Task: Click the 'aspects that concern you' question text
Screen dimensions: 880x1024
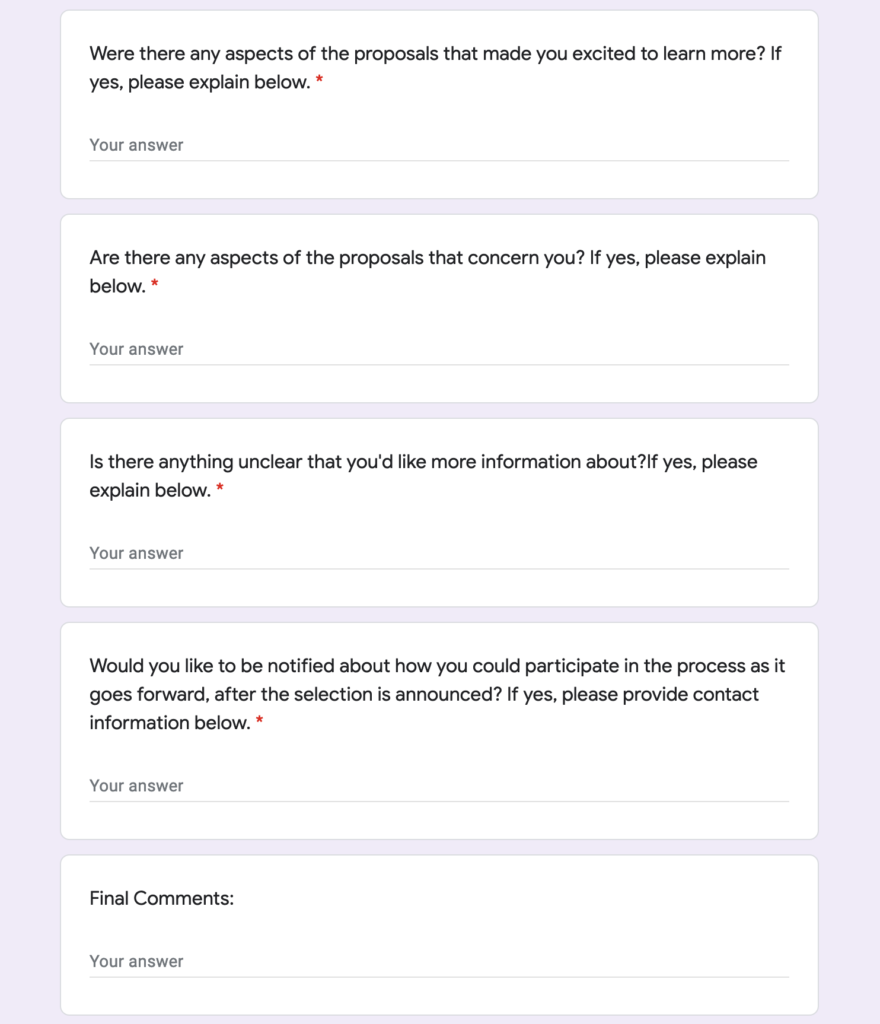Action: tap(428, 272)
